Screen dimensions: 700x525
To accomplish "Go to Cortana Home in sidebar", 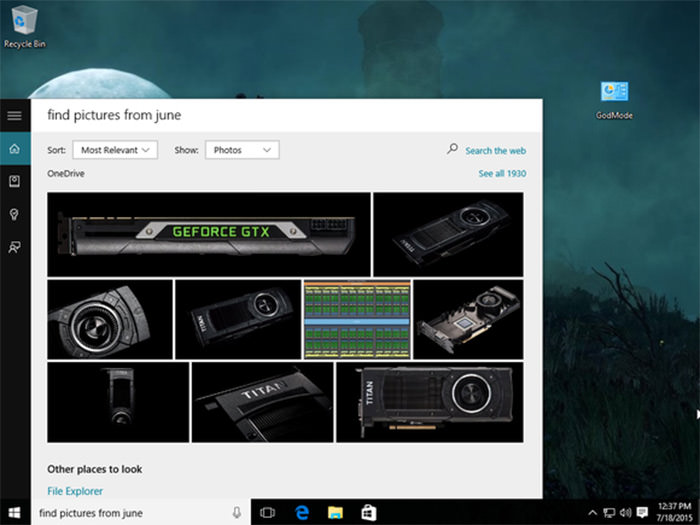I will pos(14,149).
